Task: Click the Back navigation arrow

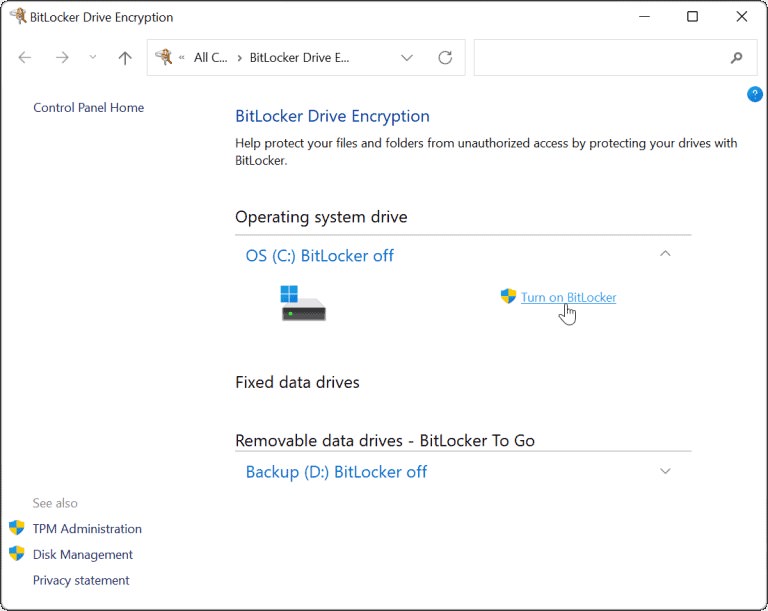Action: coord(24,58)
